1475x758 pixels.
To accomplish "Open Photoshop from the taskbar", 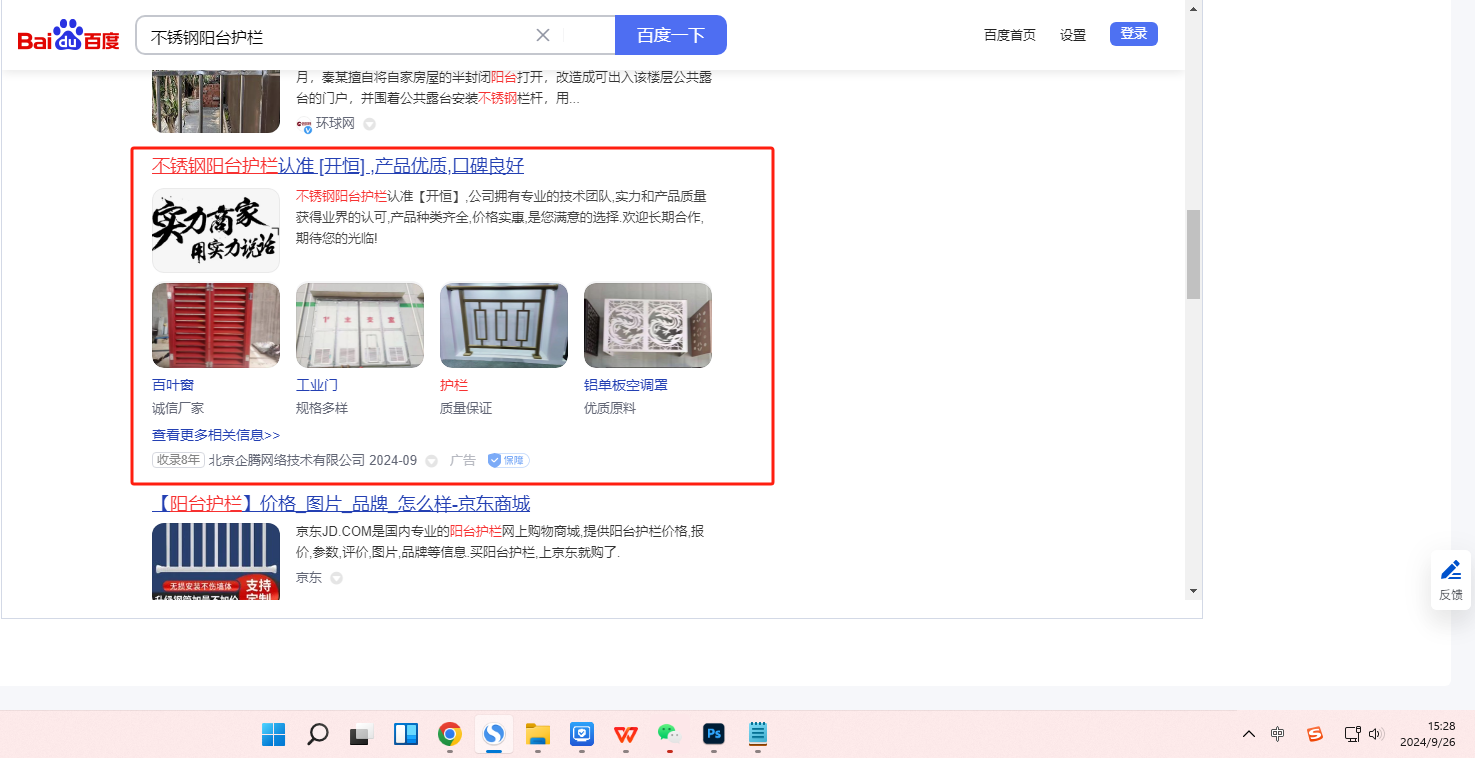I will click(x=713, y=735).
